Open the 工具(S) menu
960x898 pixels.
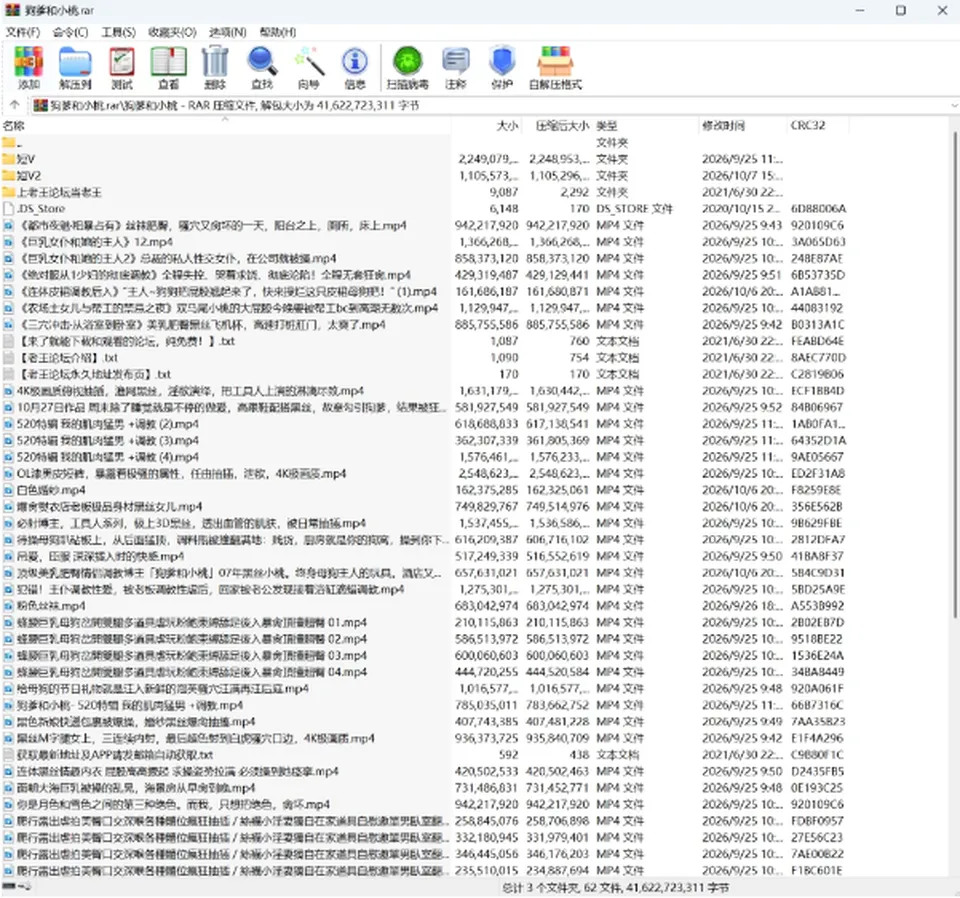pyautogui.click(x=119, y=32)
